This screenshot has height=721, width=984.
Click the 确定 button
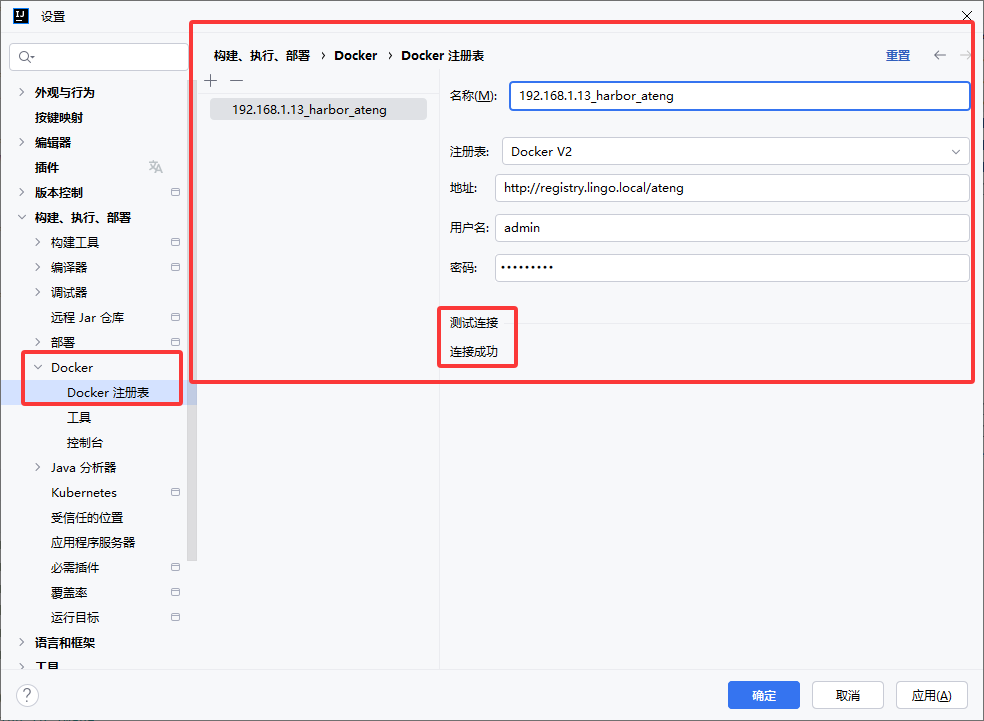[763, 695]
